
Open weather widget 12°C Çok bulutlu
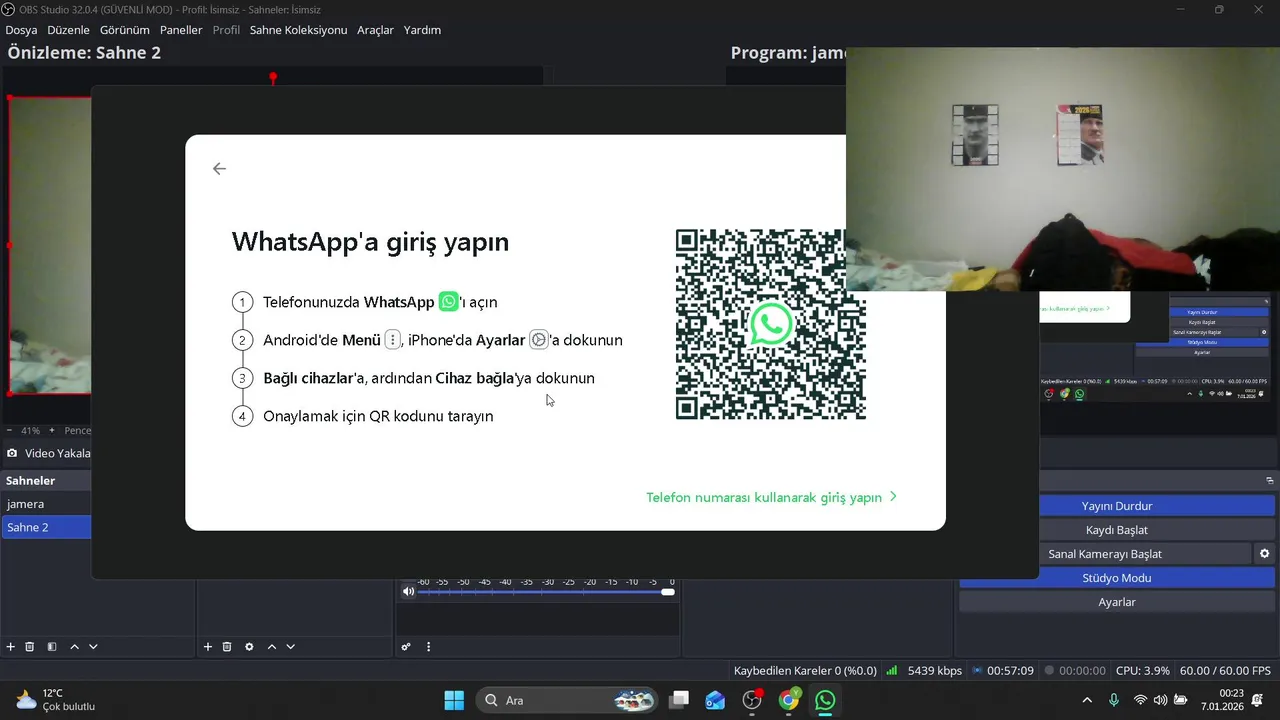coord(55,699)
